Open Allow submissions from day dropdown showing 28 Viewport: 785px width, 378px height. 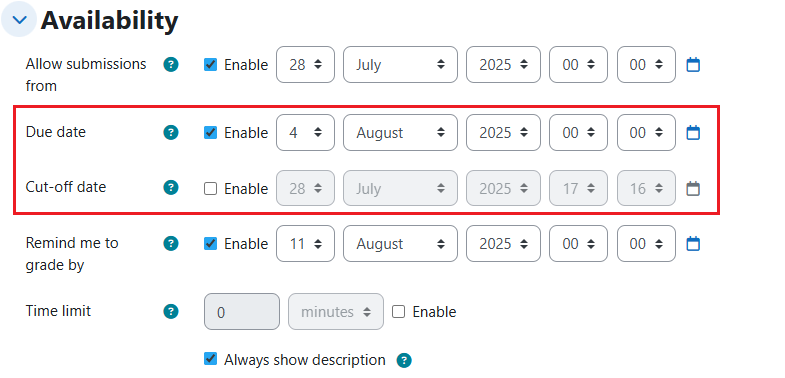(305, 65)
